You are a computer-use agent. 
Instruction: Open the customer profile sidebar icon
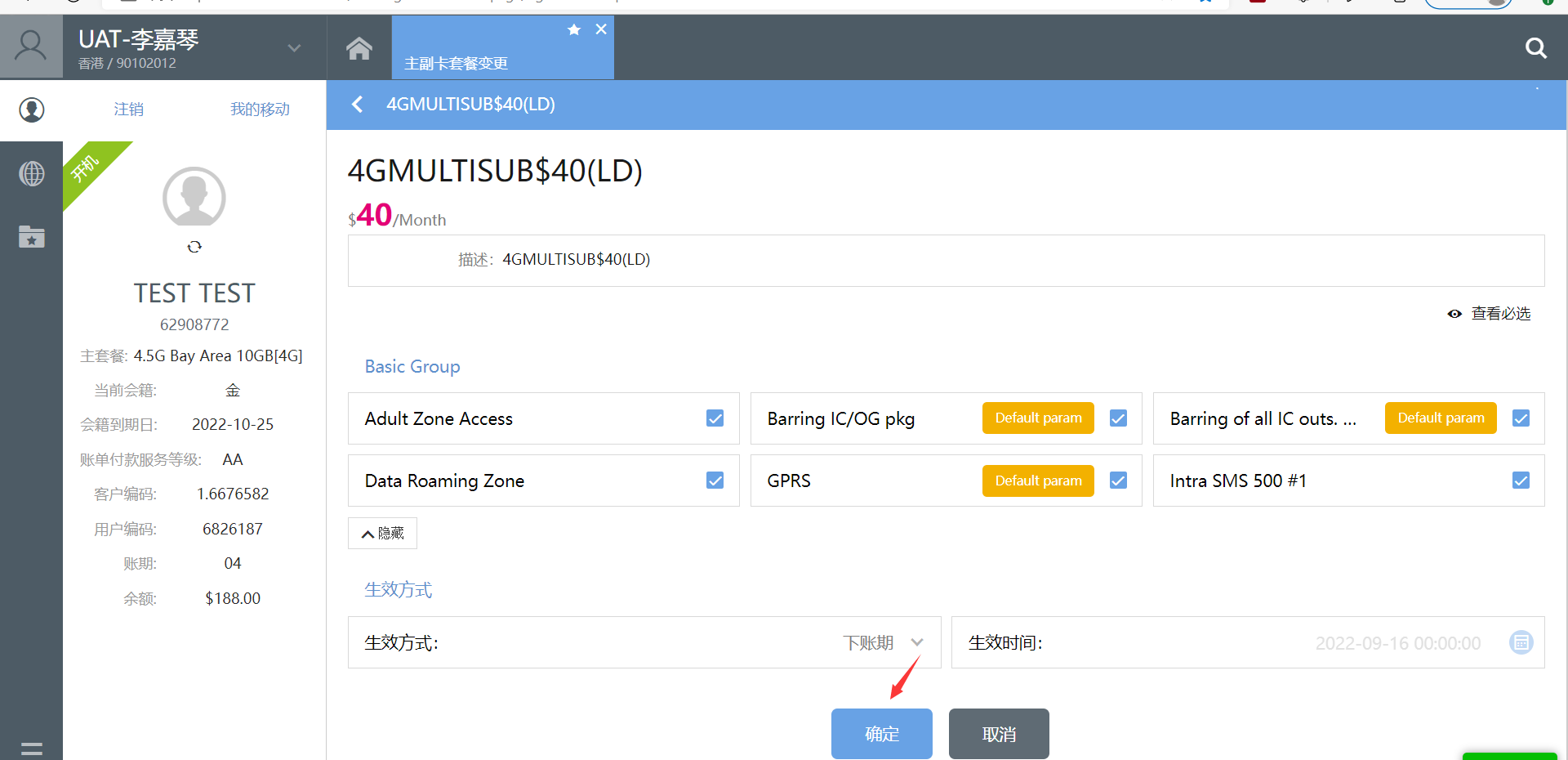32,110
